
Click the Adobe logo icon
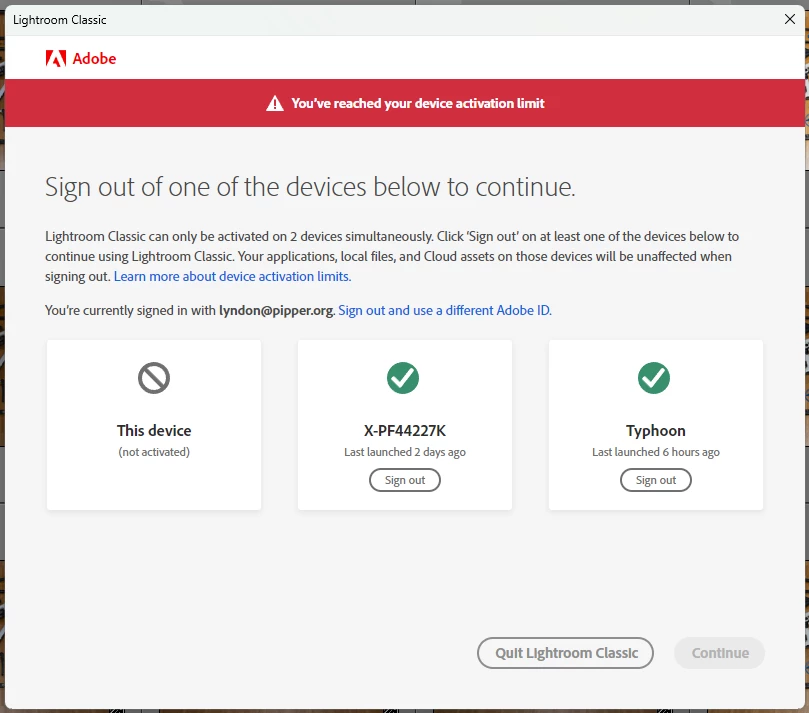tap(56, 59)
